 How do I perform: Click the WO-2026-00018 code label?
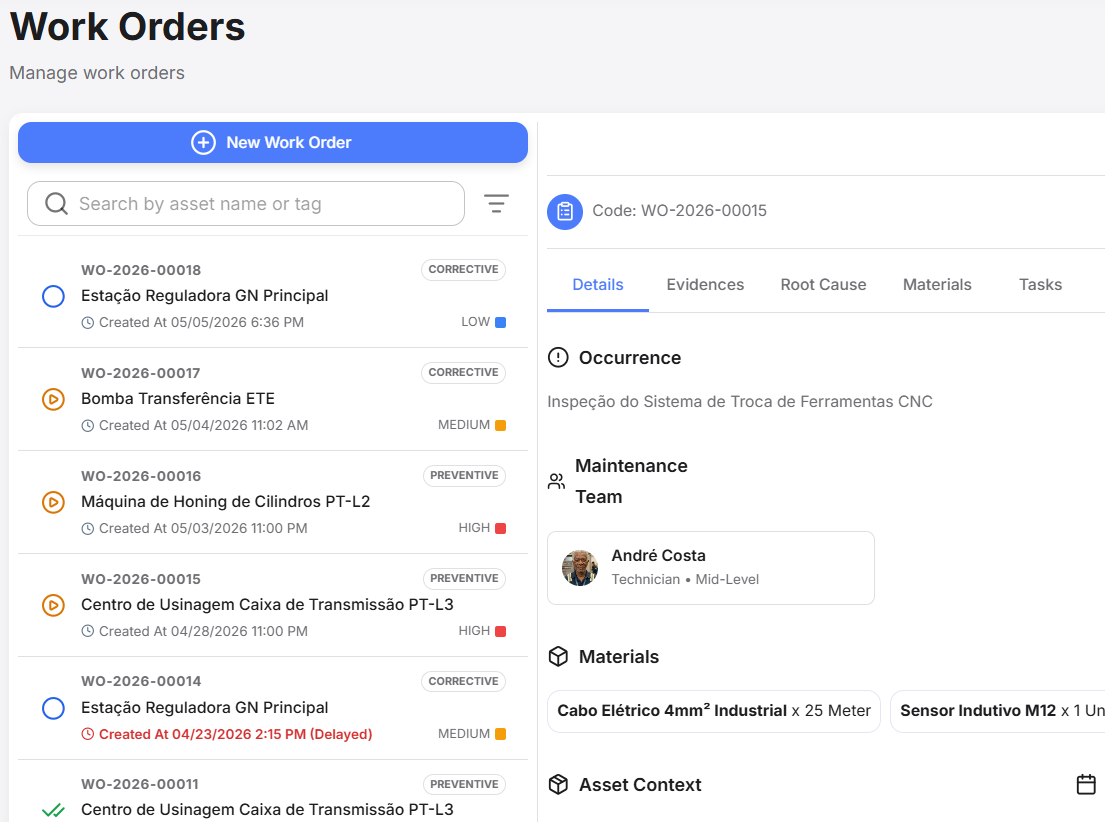[x=141, y=270]
